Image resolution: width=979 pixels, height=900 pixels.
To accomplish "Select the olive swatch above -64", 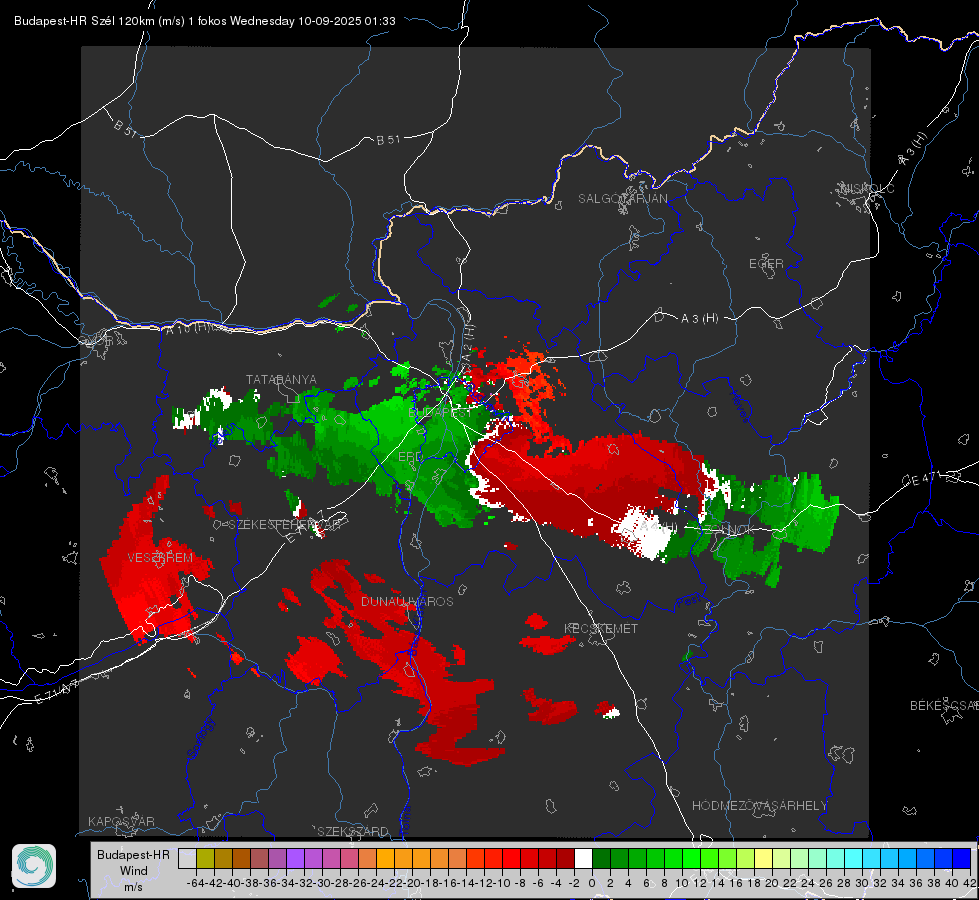I will coord(205,858).
